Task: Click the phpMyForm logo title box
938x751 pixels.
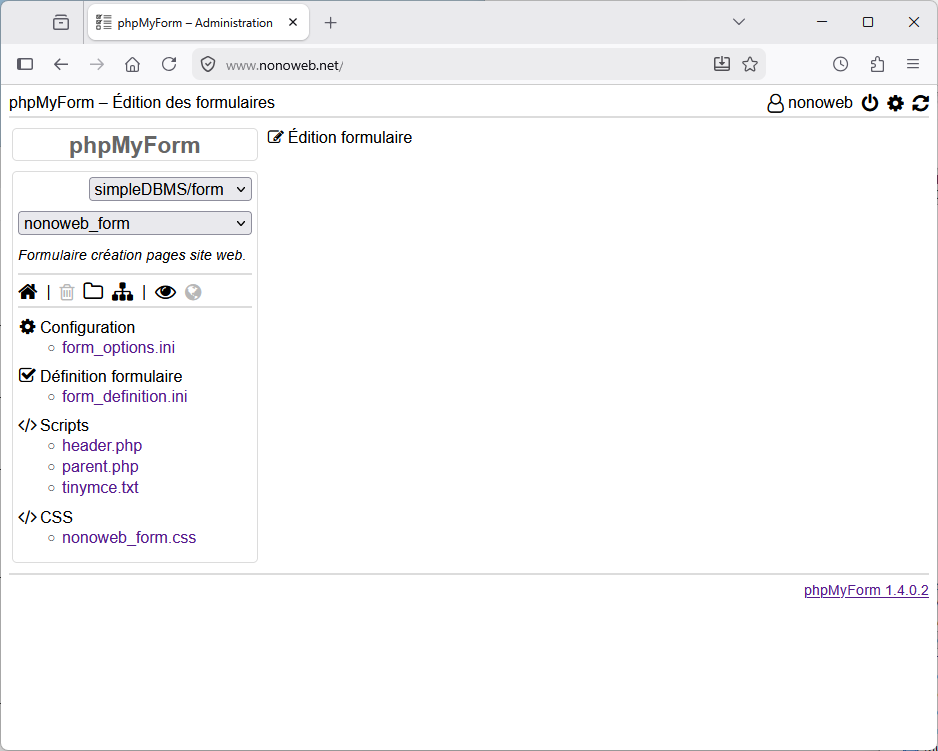Action: click(135, 145)
